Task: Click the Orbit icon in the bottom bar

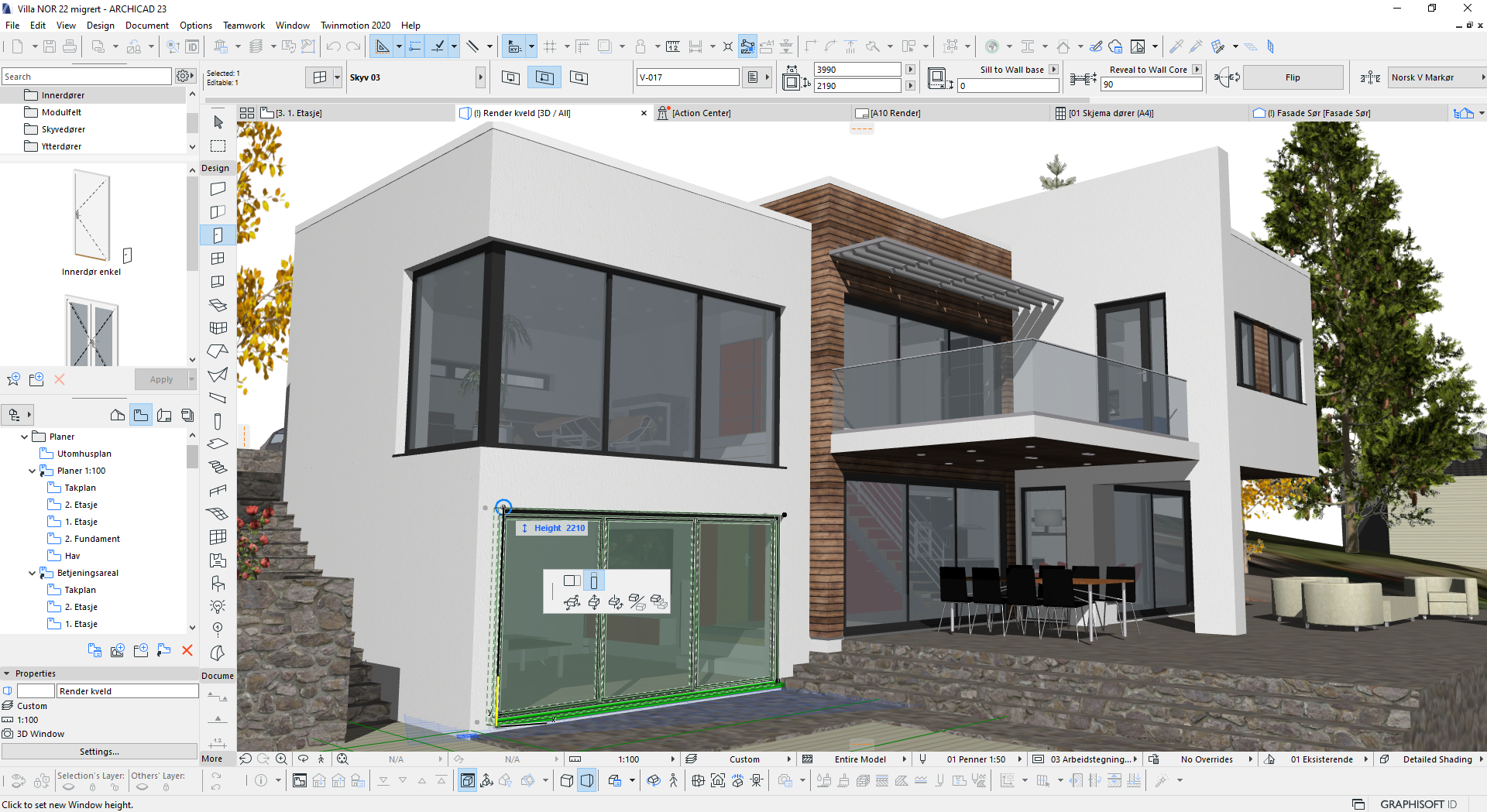Action: pos(303,759)
